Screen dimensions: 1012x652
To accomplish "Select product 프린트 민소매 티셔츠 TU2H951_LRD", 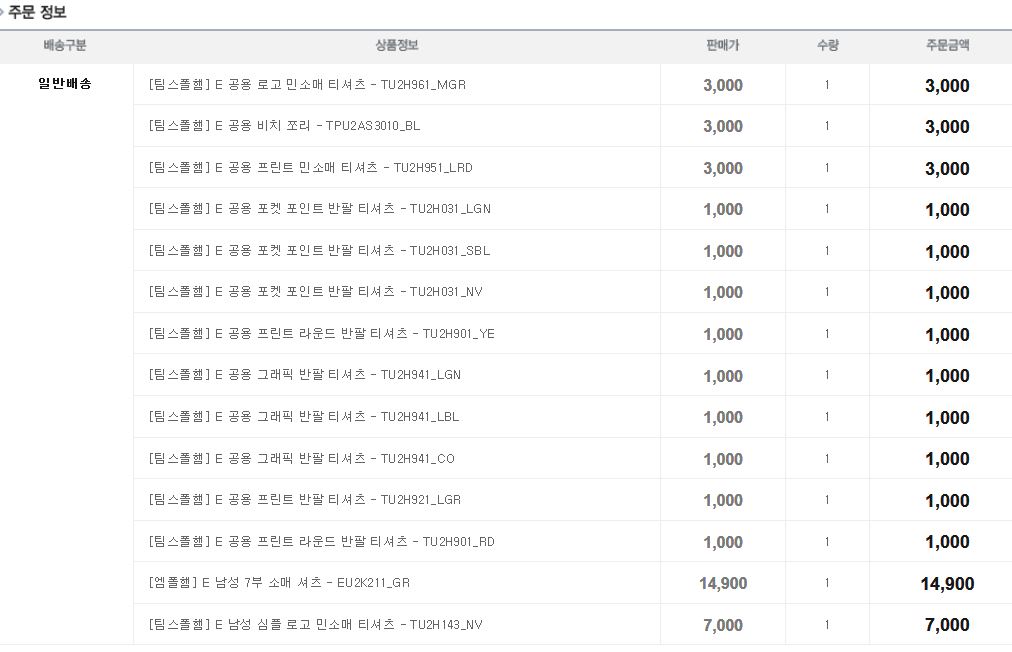I will (310, 168).
